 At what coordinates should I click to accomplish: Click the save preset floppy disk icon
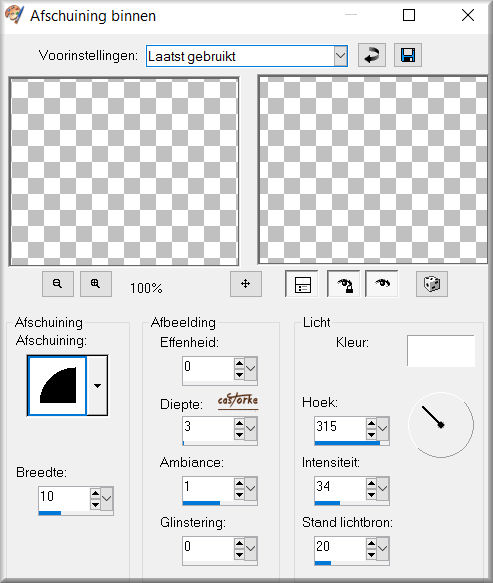click(408, 55)
